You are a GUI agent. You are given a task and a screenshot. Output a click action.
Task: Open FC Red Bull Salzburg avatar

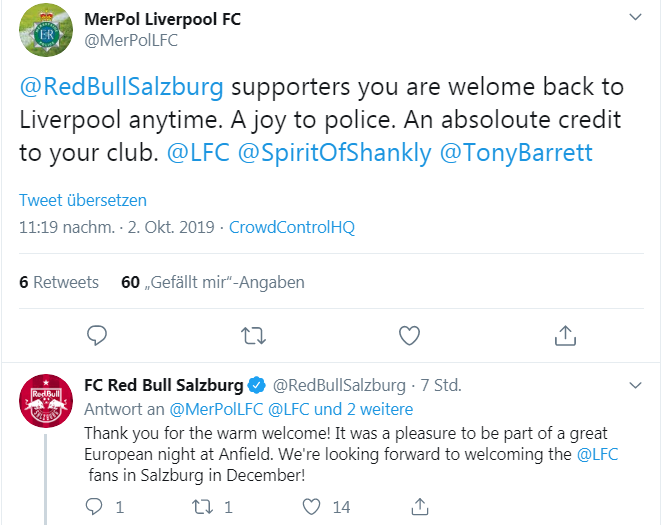pos(46,401)
